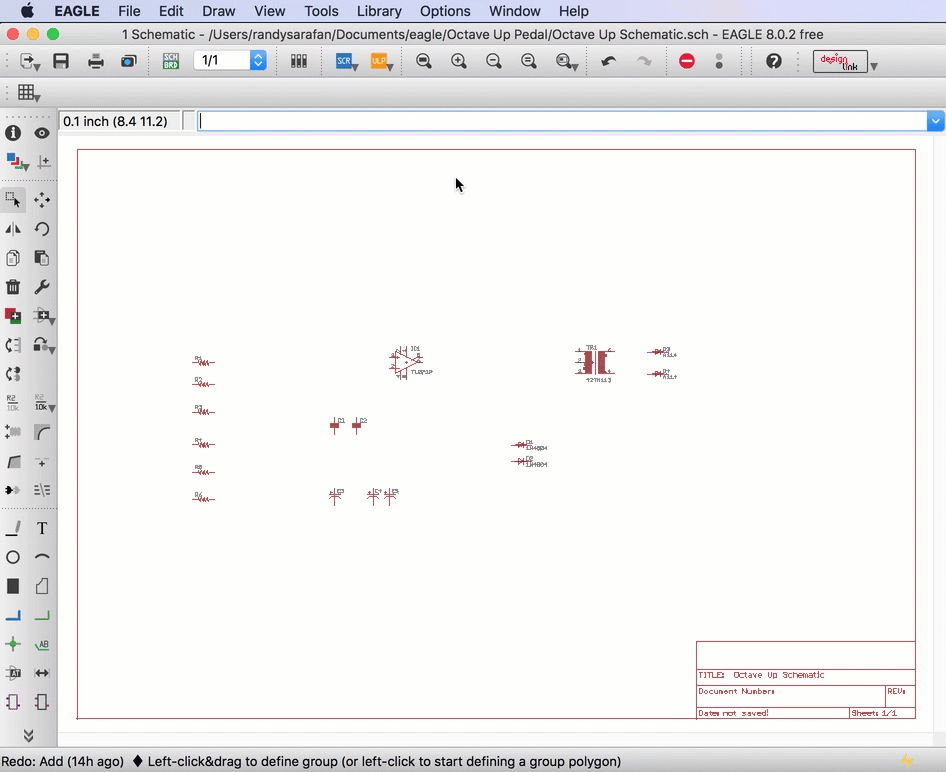Click the Redo arrow icon
This screenshot has height=772, width=946.
(x=644, y=61)
